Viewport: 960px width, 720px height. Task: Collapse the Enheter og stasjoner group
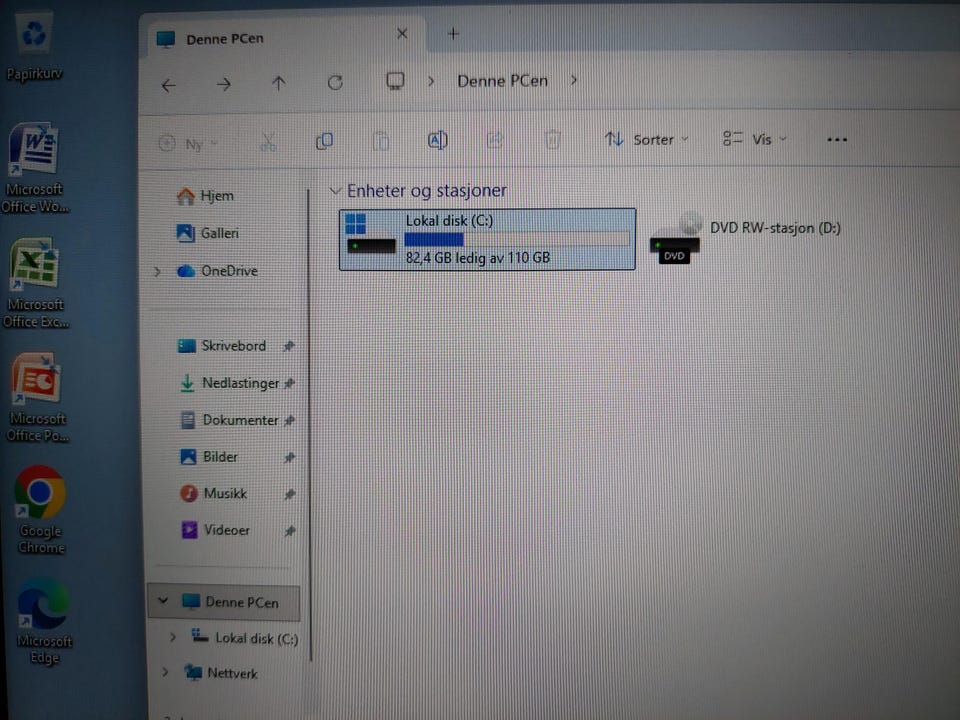click(334, 190)
